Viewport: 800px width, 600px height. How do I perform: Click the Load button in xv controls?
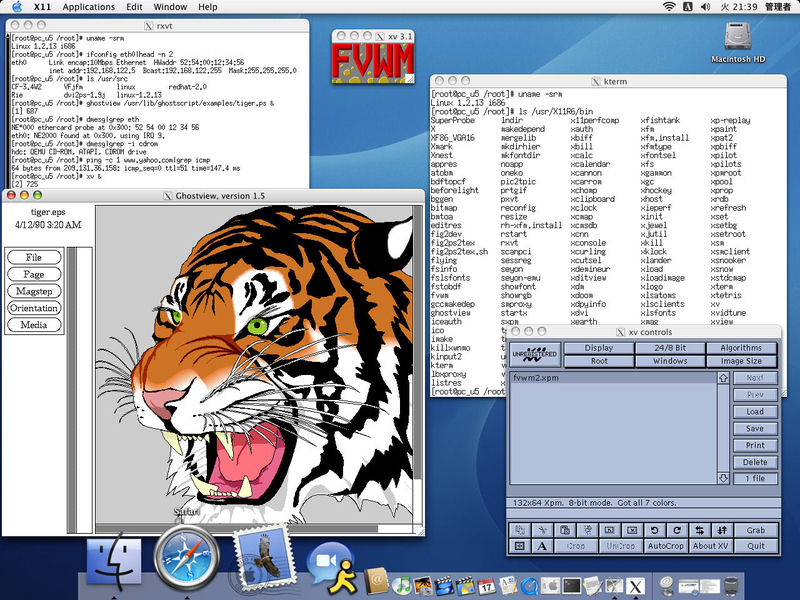coord(755,412)
